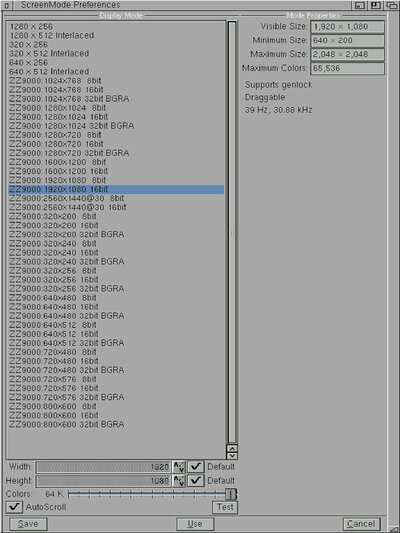
Task: Click highlighted ZZ9000:1920x1080 16bit mode
Action: tap(116, 189)
